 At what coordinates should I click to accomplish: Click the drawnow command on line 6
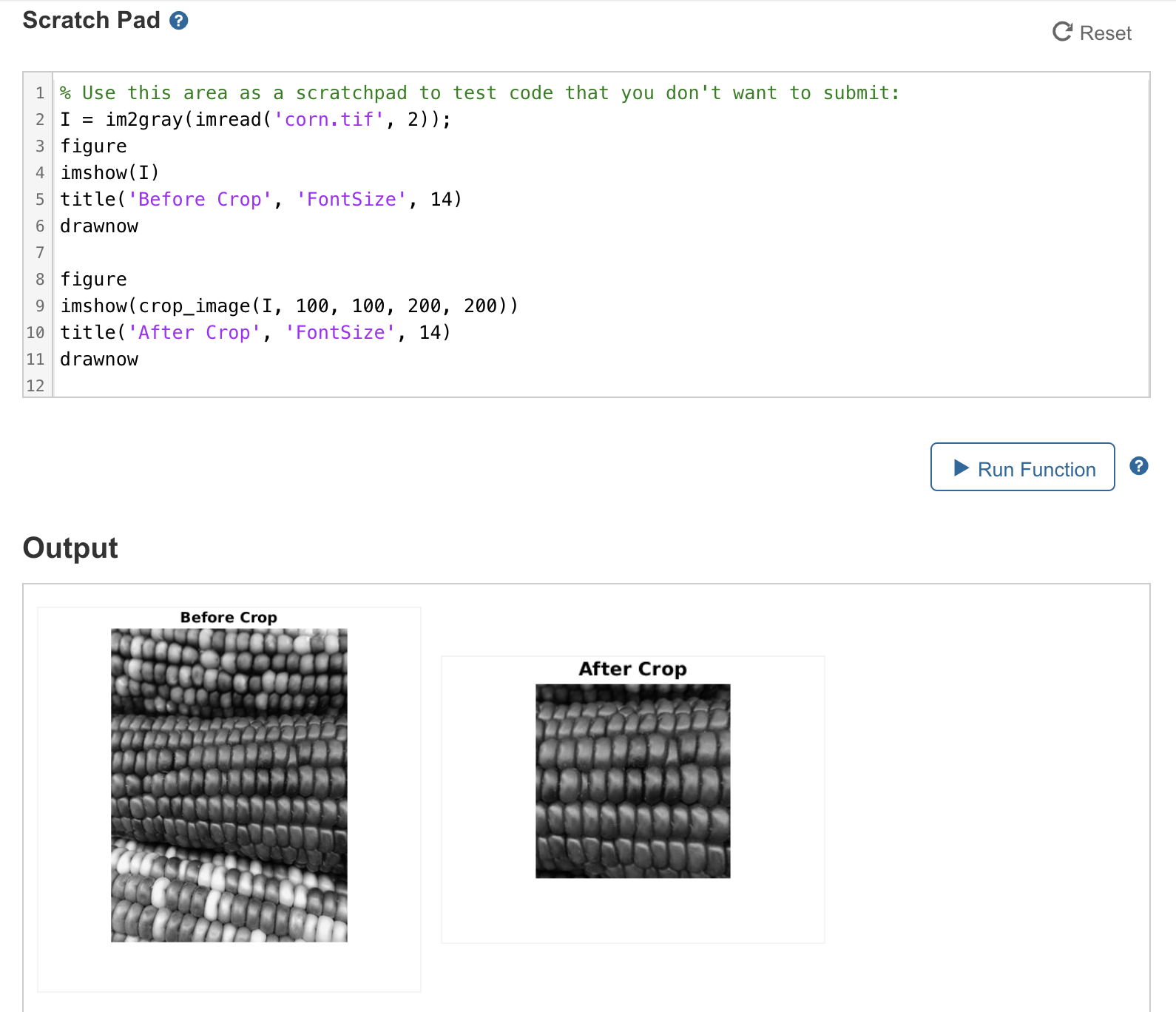tap(99, 226)
